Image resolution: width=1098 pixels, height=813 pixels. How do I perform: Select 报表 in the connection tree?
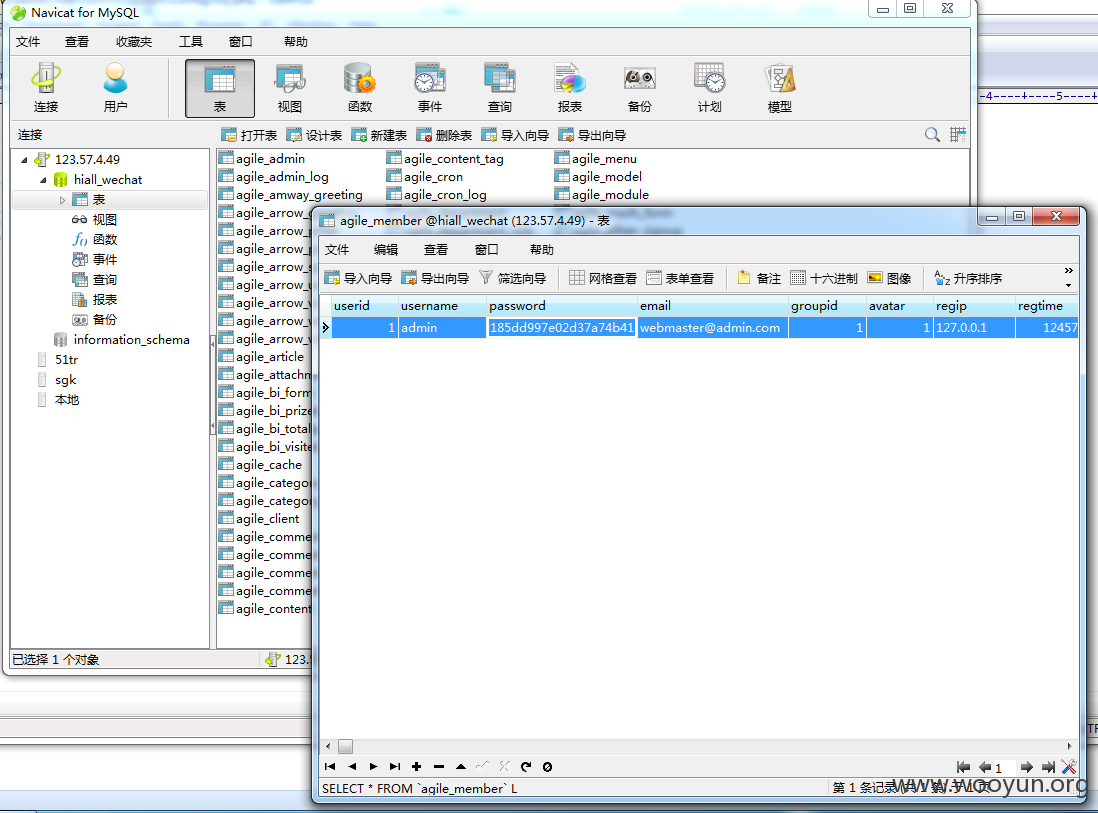[104, 300]
